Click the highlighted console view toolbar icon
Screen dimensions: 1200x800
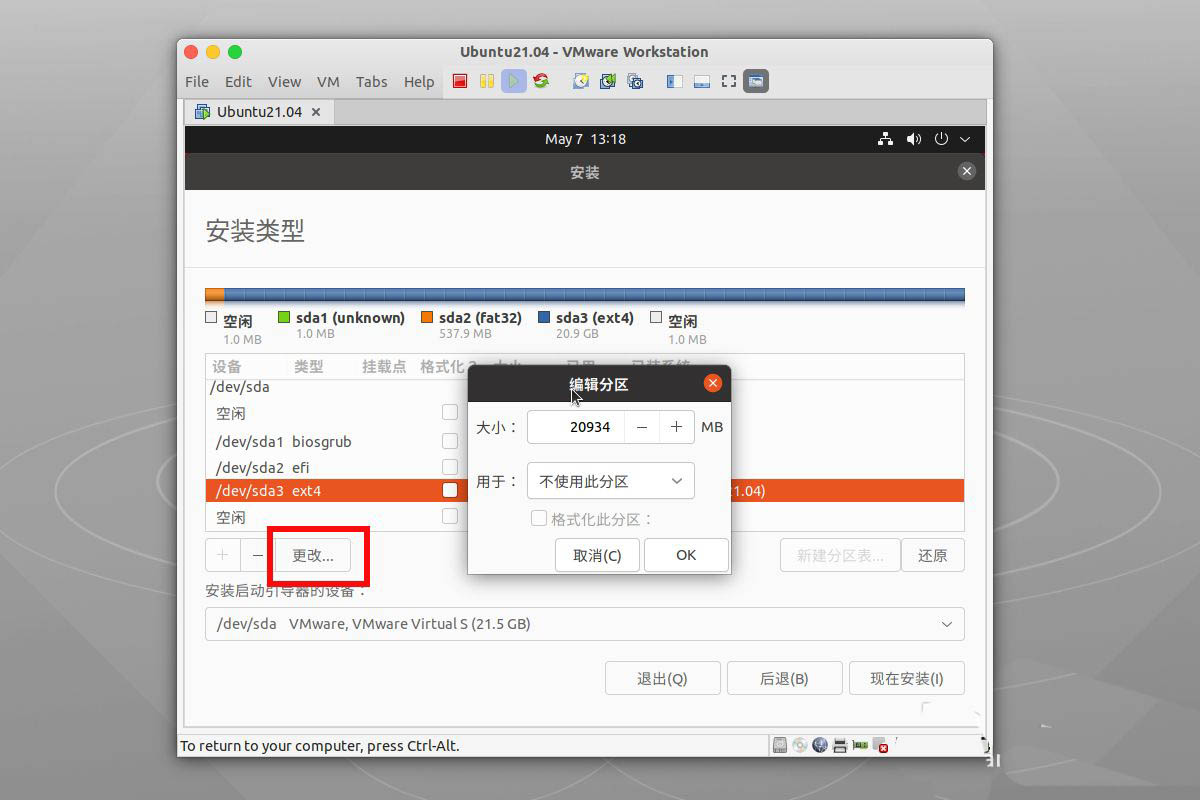(x=756, y=81)
